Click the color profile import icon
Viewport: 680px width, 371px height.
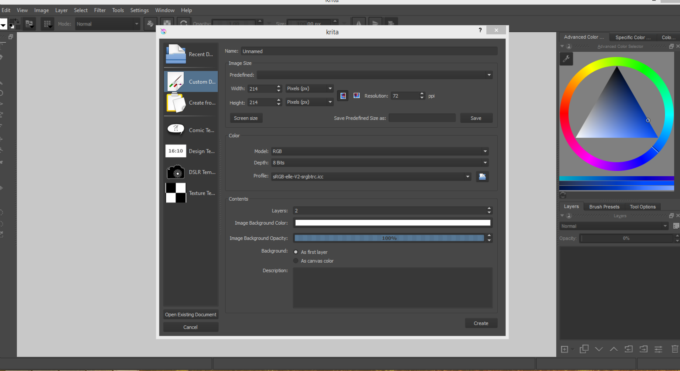(482, 177)
